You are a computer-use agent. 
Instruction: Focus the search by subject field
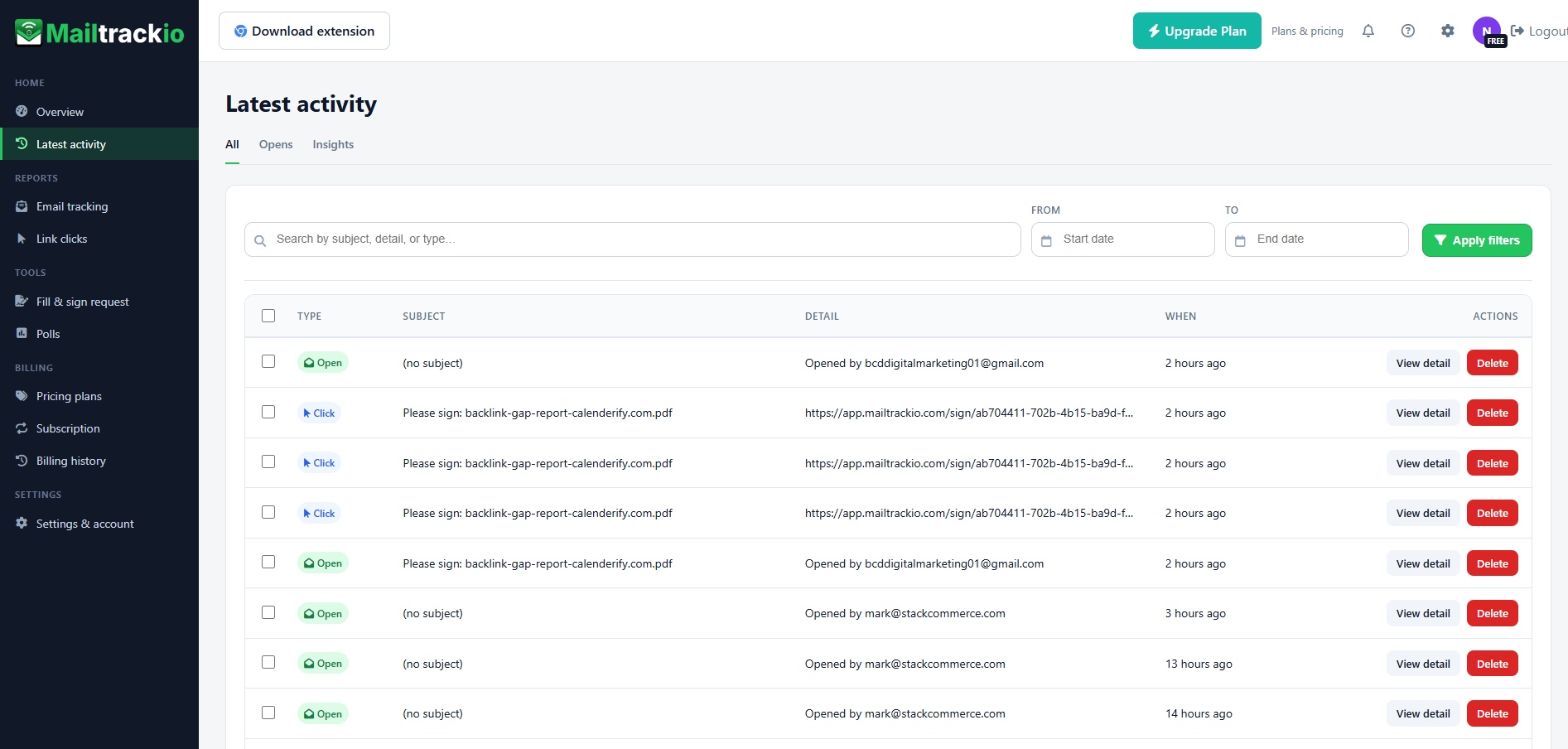(x=632, y=239)
